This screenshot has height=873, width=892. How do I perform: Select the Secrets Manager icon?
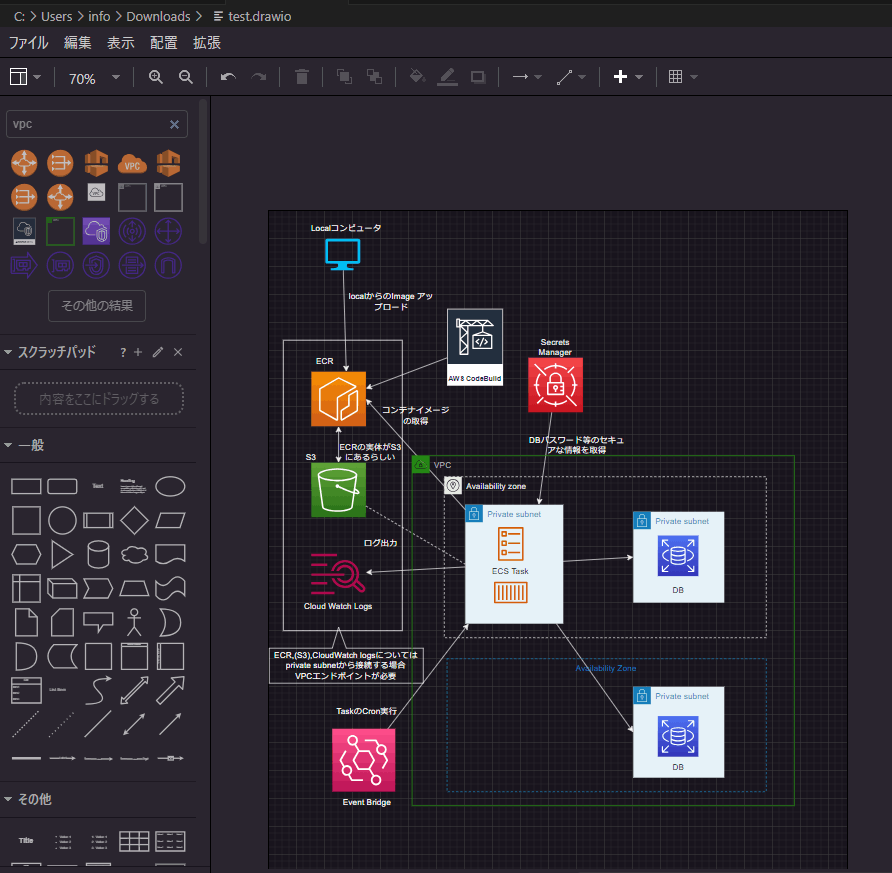click(555, 385)
